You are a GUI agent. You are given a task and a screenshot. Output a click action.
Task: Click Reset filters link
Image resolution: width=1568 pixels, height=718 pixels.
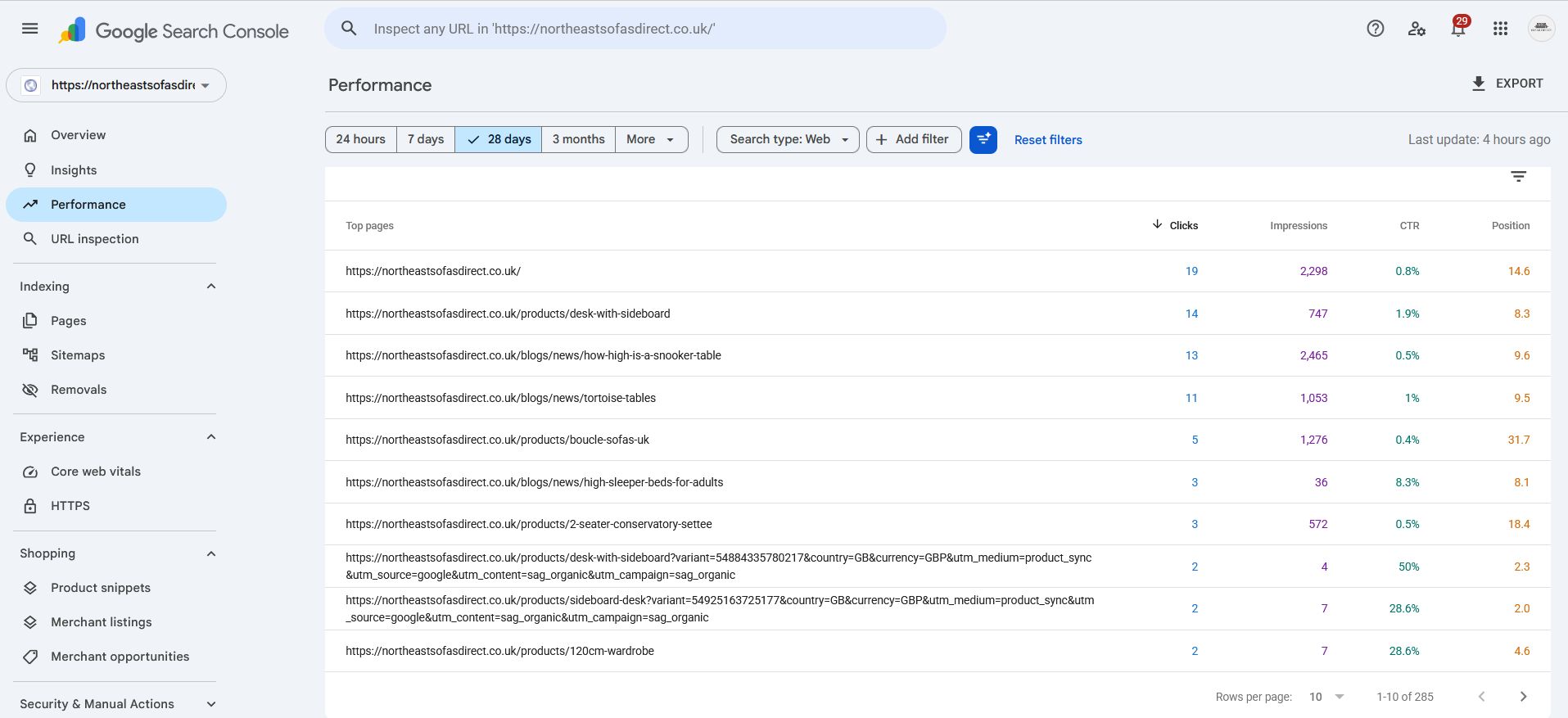click(x=1048, y=140)
